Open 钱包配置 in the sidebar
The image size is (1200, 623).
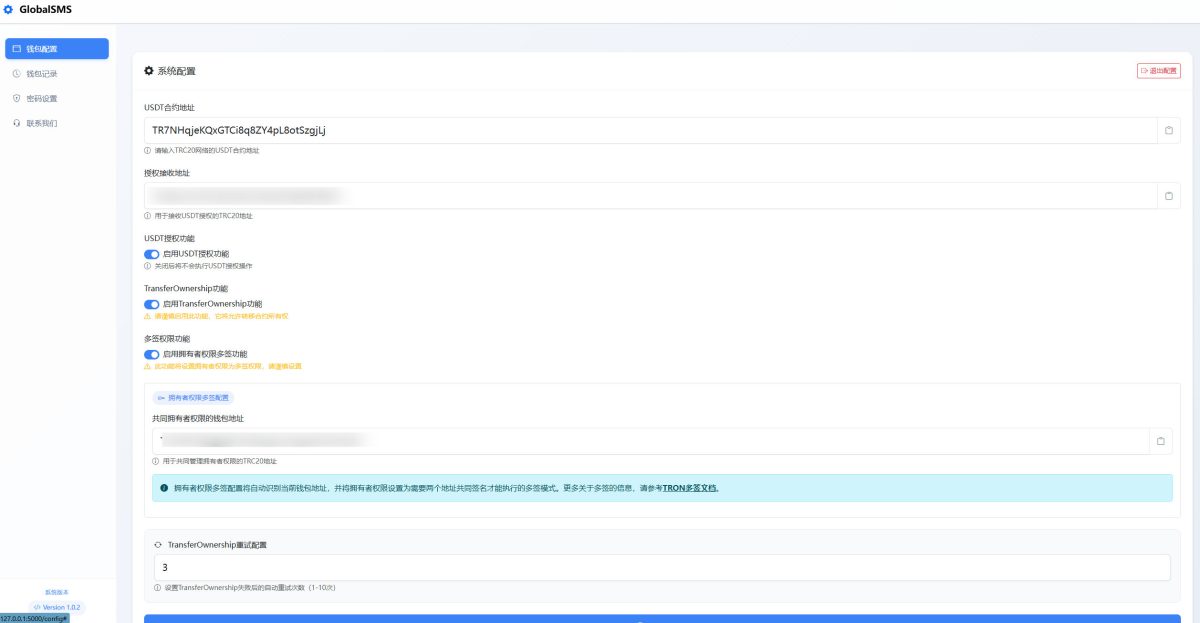57,48
